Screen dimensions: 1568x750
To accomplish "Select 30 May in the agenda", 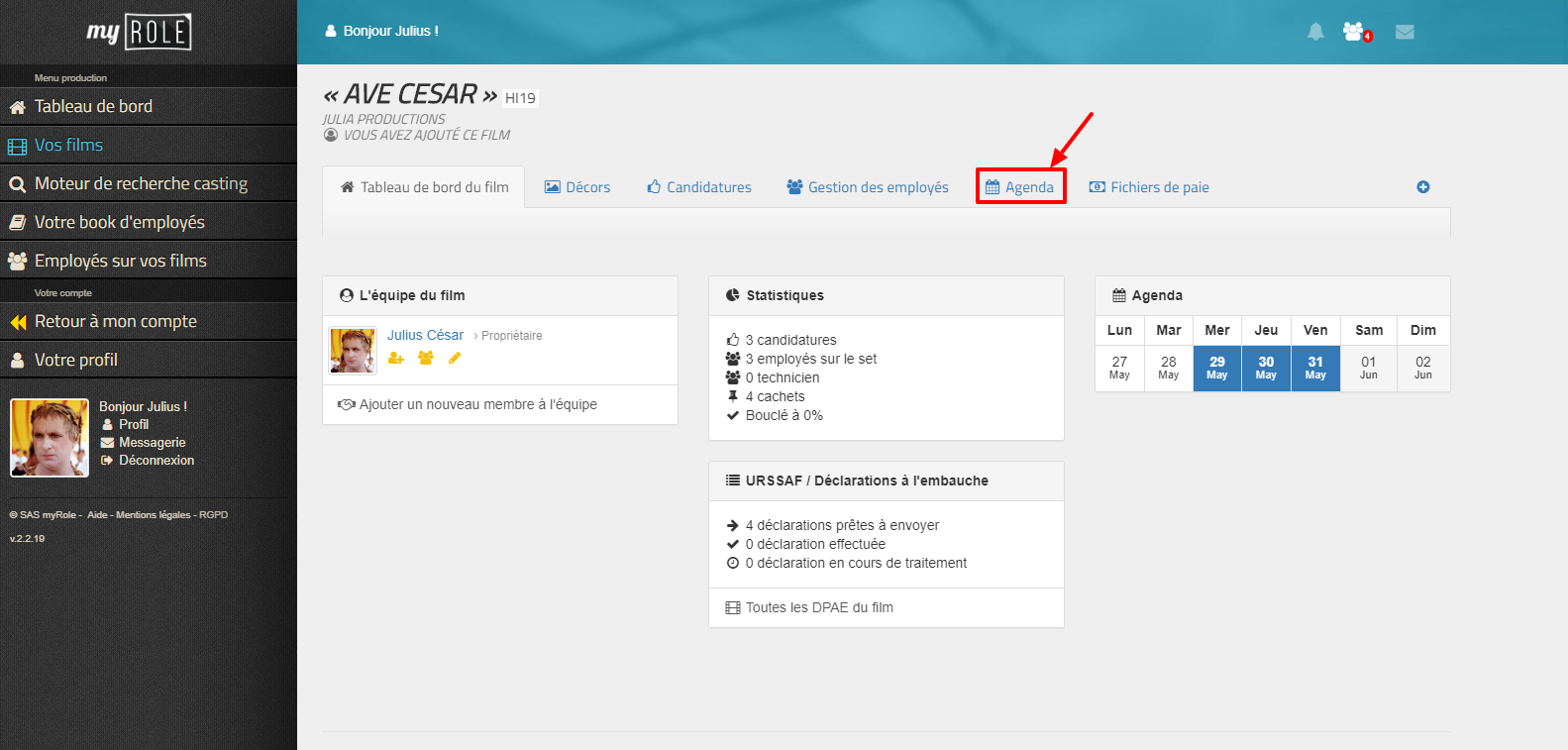I will point(1266,368).
